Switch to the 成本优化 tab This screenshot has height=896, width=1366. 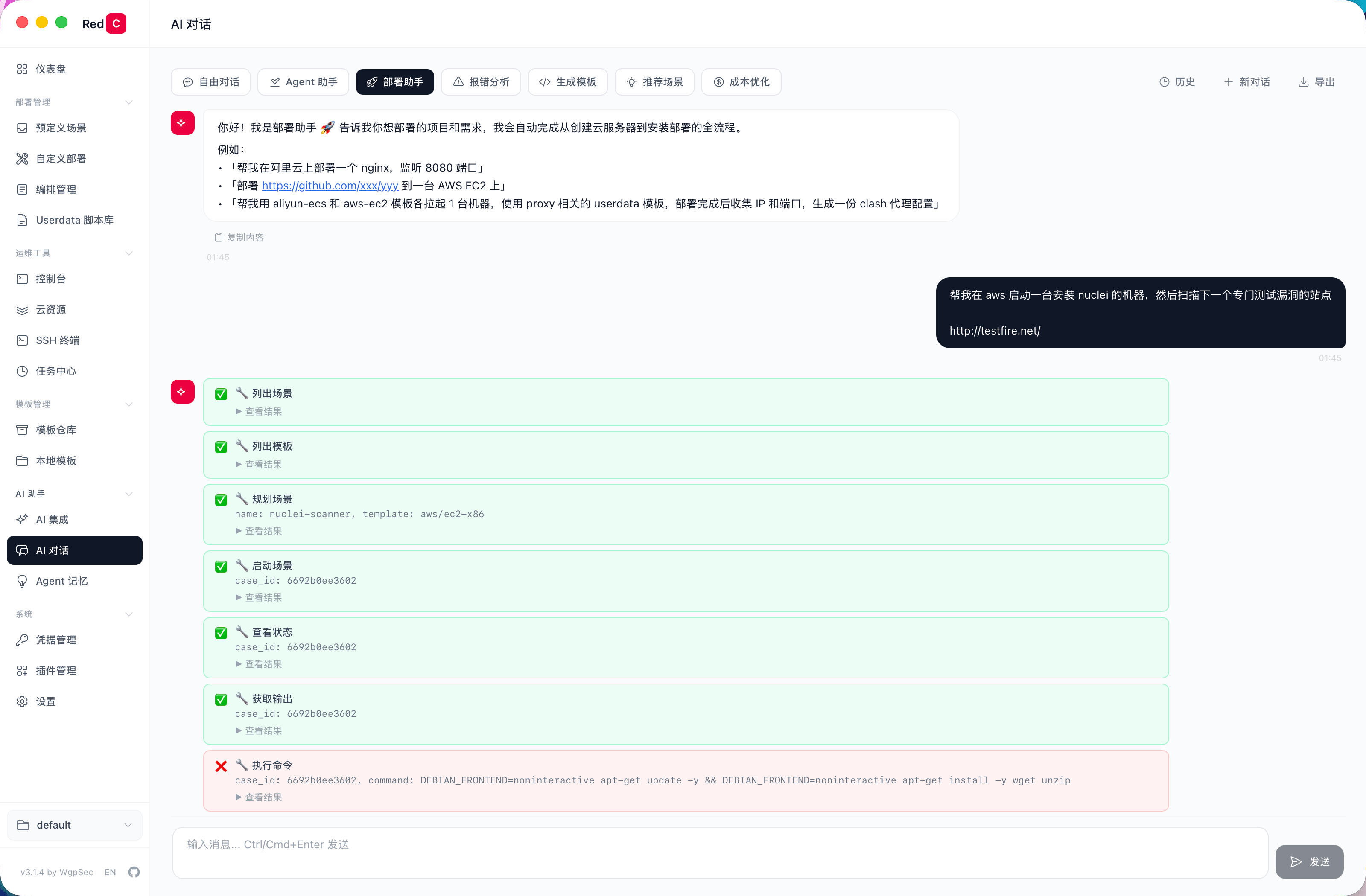point(740,82)
